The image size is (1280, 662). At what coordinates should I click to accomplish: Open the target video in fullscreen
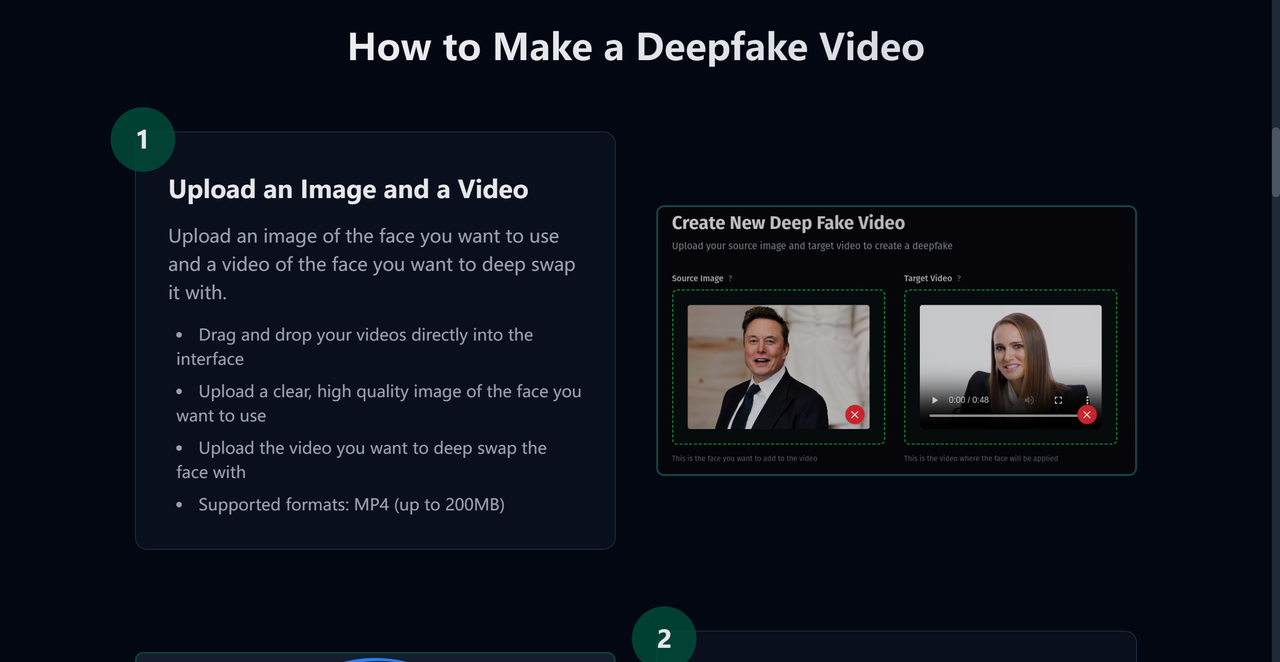[x=1059, y=400]
